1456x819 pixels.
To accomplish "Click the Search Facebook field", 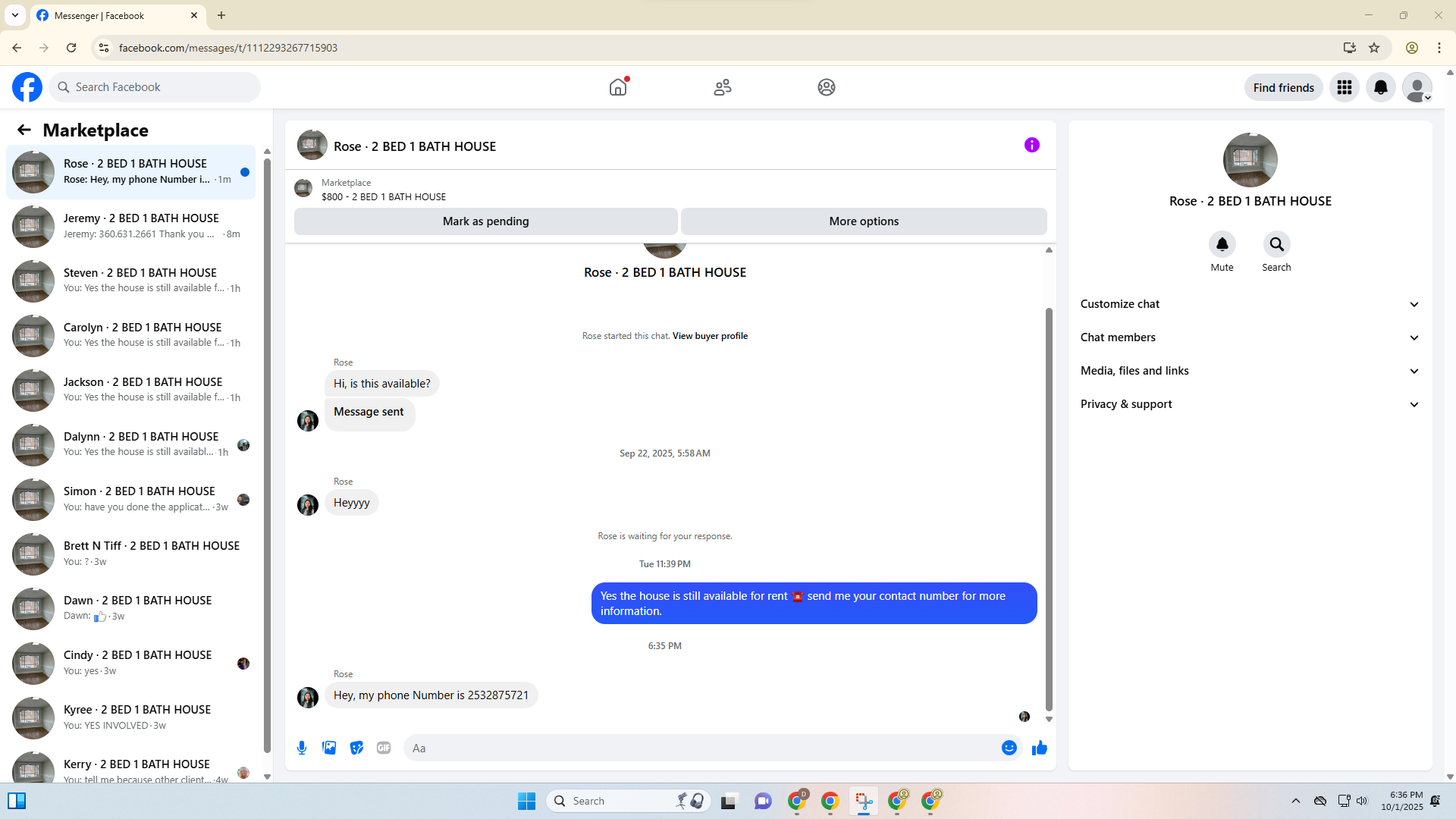I will click(x=155, y=87).
